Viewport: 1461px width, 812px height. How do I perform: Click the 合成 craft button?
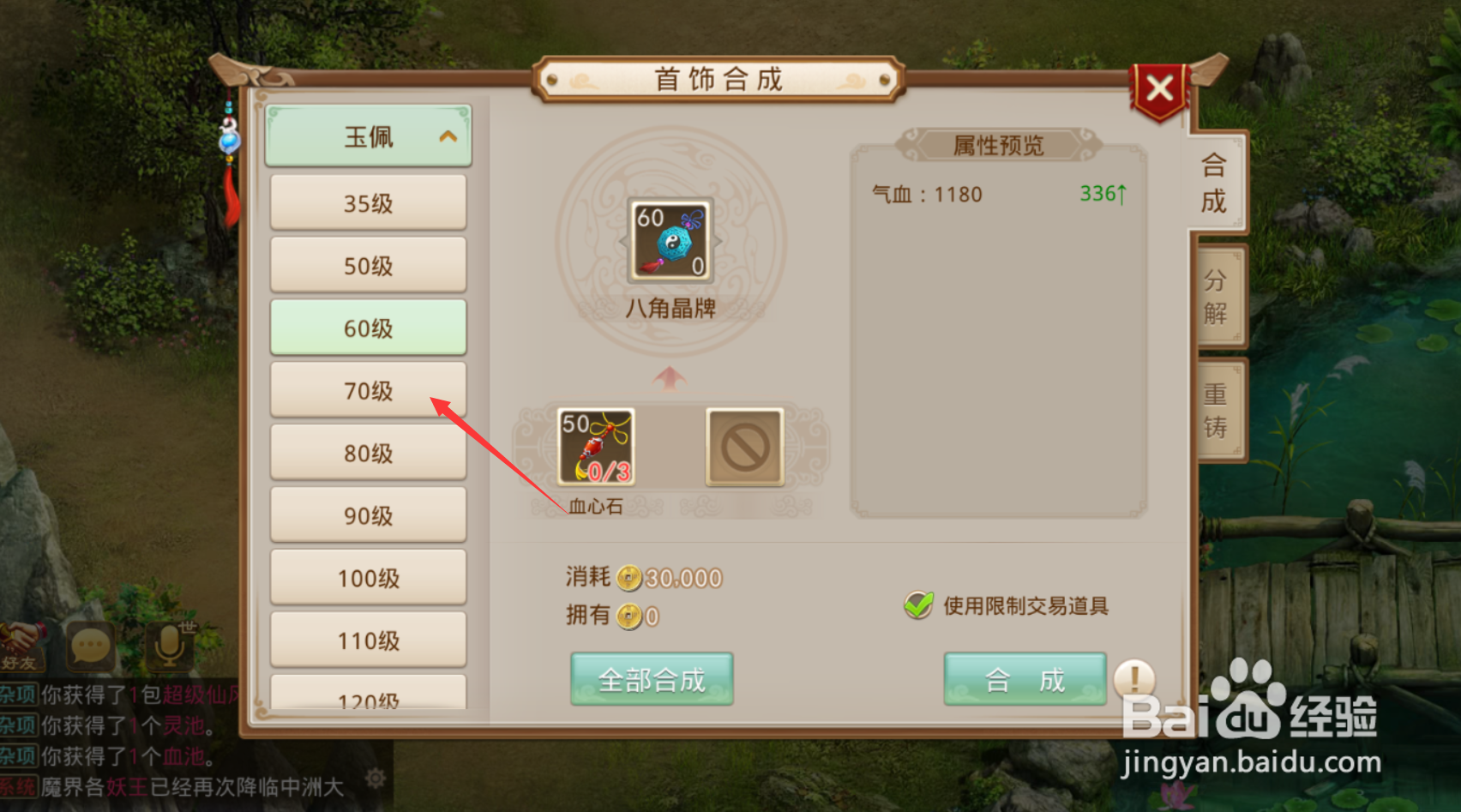coord(1025,679)
